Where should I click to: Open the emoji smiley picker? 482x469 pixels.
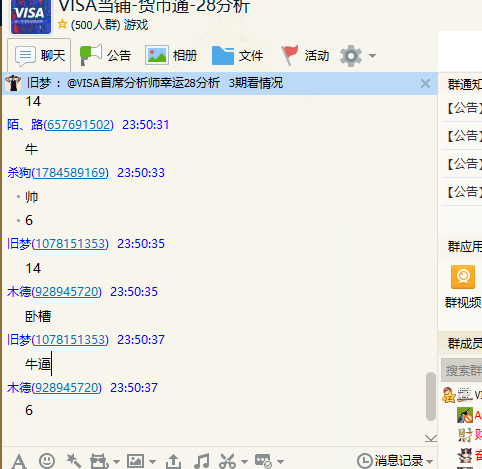tap(47, 461)
